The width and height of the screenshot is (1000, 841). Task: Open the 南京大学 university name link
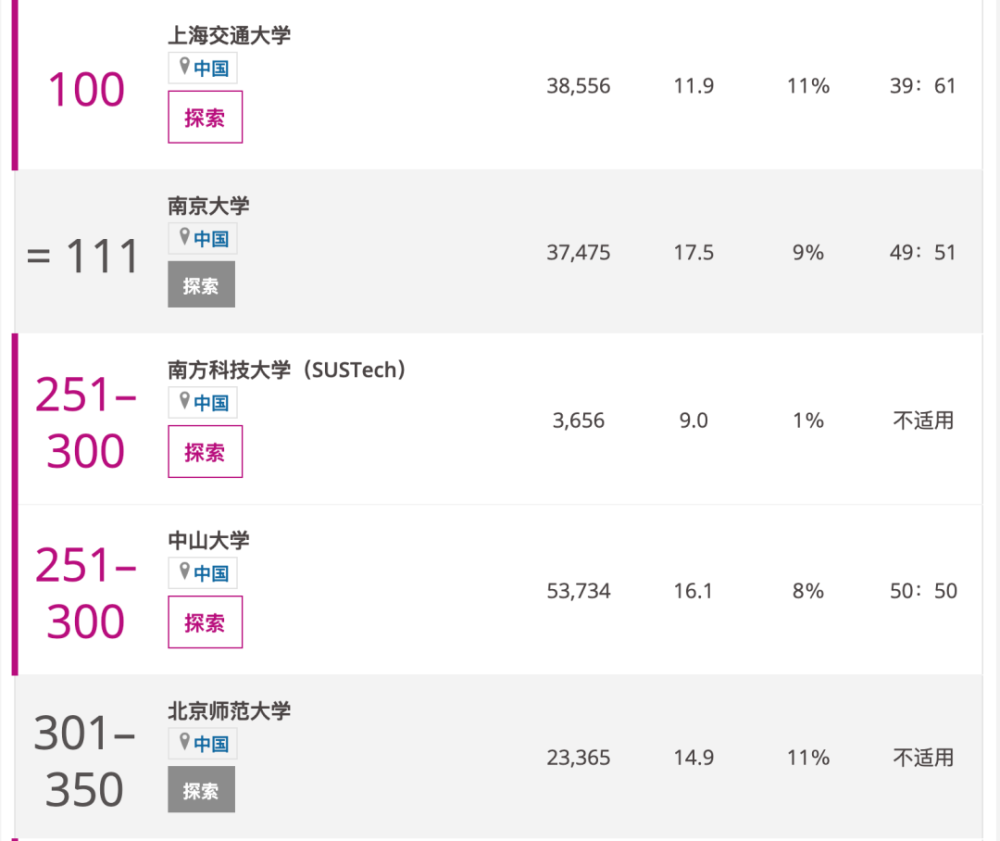(209, 205)
